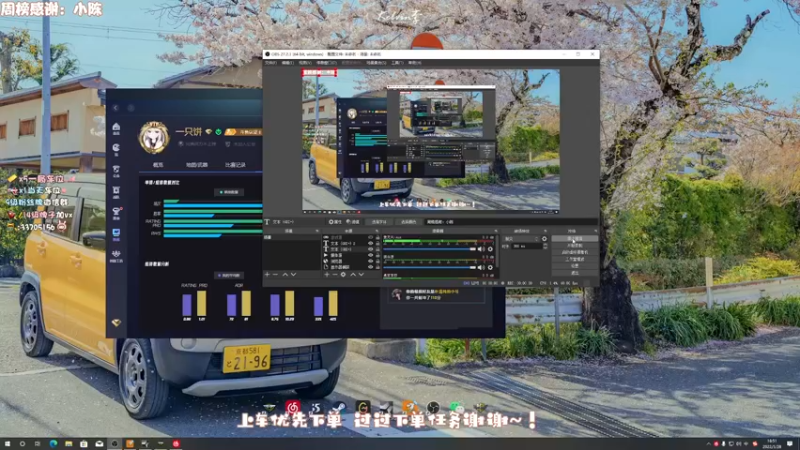Hide the selected 文本 (GDI+) source eye
The width and height of the screenshot is (800, 450).
point(370,249)
